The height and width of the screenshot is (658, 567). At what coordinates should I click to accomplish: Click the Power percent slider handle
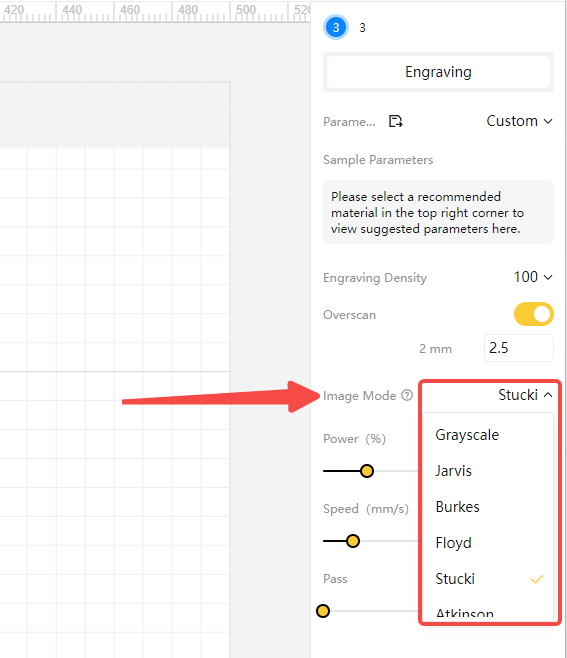coord(367,471)
